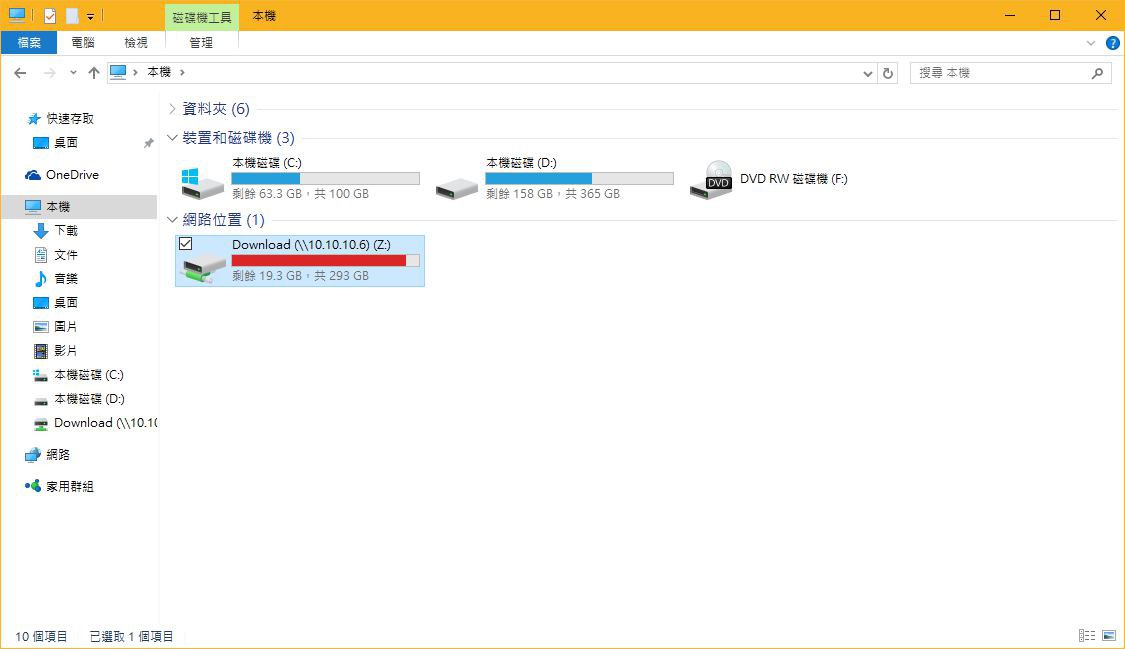
Task: Collapse the 網路位置 (1) group
Action: 173,220
